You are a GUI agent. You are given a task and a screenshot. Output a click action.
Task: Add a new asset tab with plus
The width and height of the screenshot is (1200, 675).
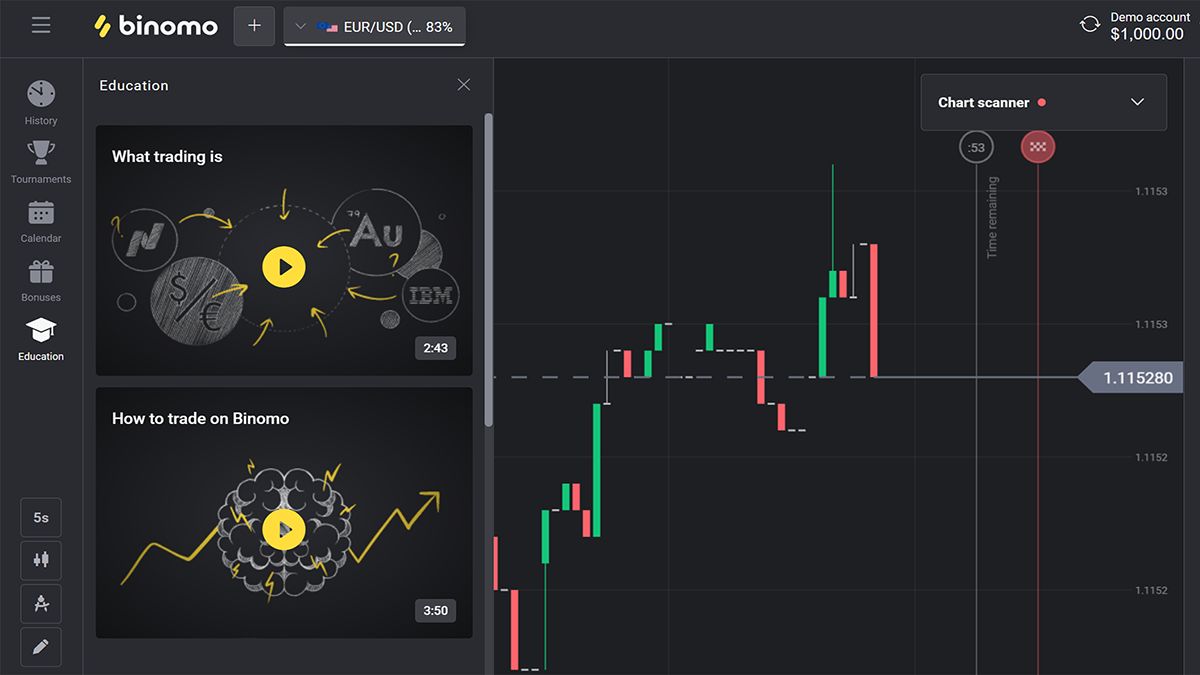[x=254, y=26]
